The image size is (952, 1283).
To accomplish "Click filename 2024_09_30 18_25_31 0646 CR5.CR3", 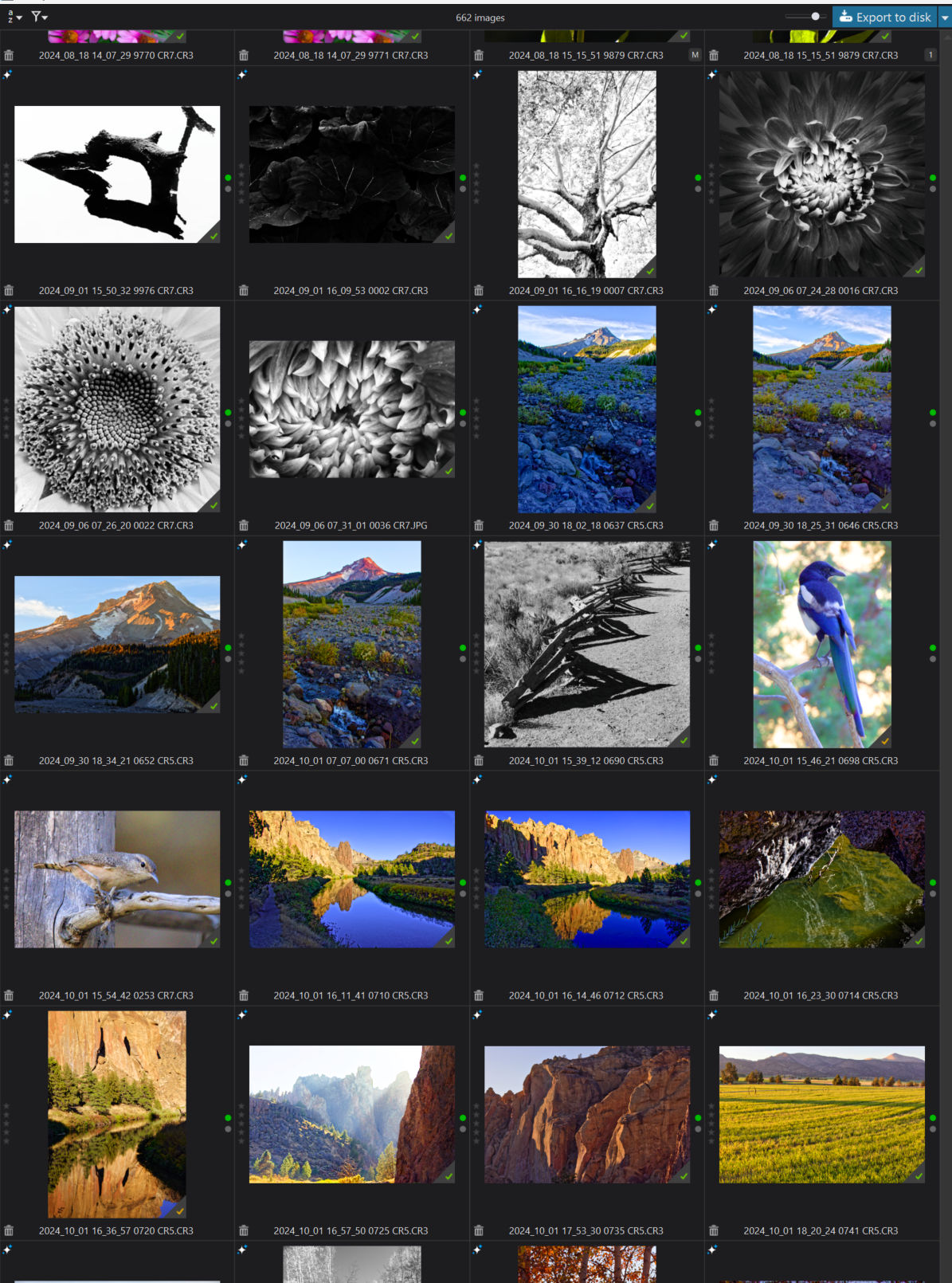I will click(821, 526).
